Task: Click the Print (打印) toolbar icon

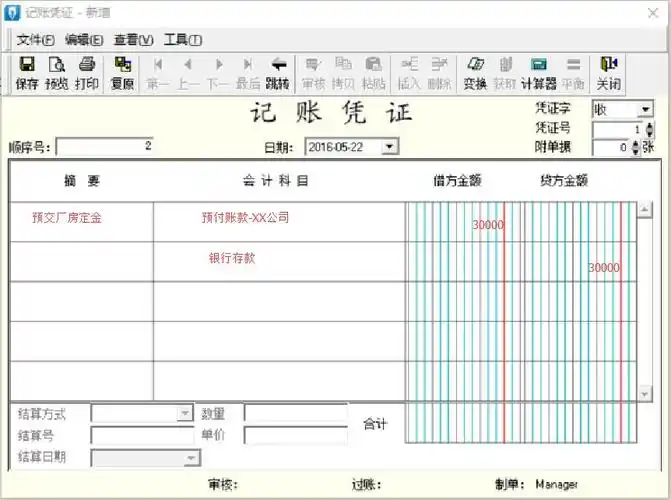Action: click(87, 73)
